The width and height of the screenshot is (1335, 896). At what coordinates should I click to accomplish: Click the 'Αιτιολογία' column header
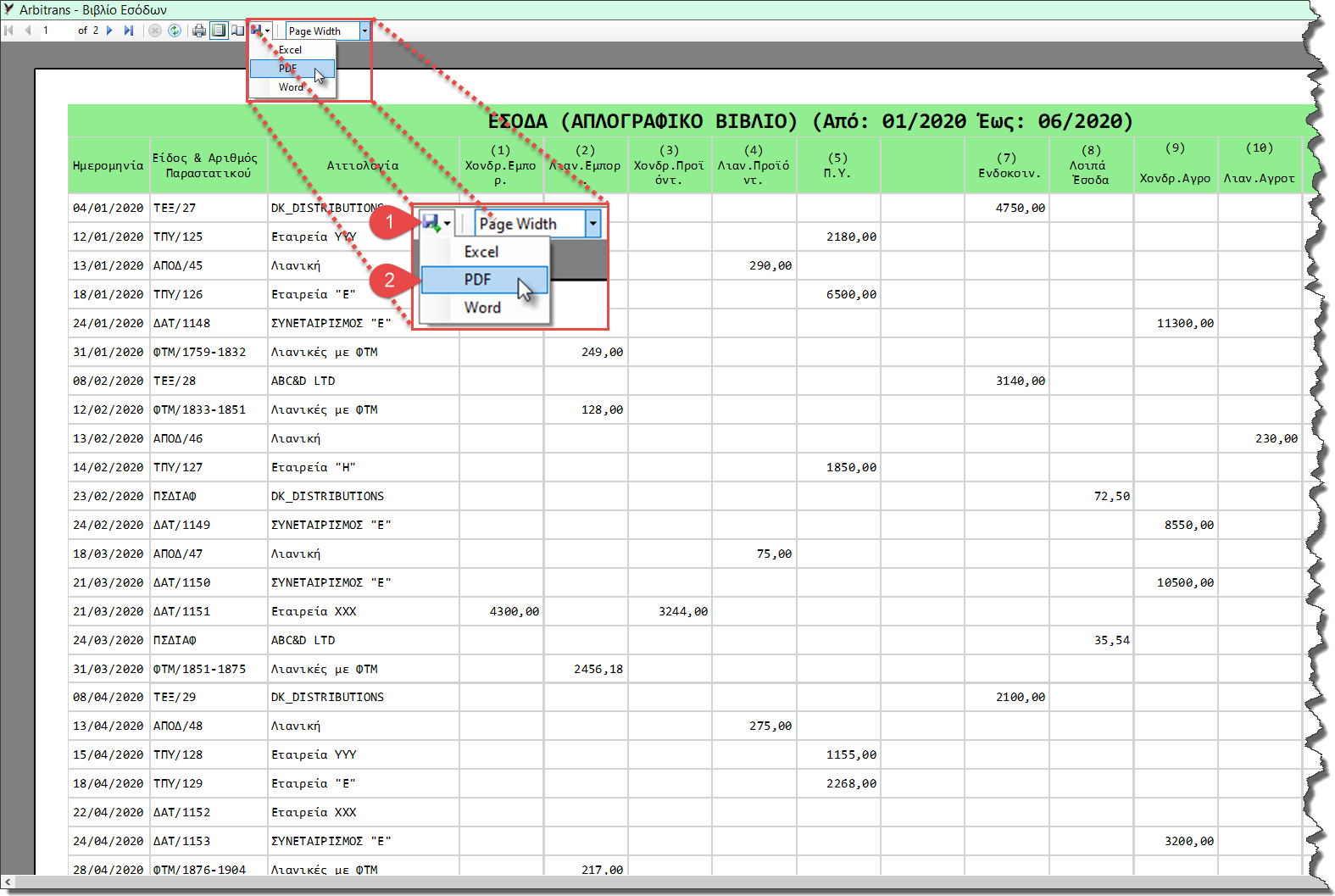[363, 165]
